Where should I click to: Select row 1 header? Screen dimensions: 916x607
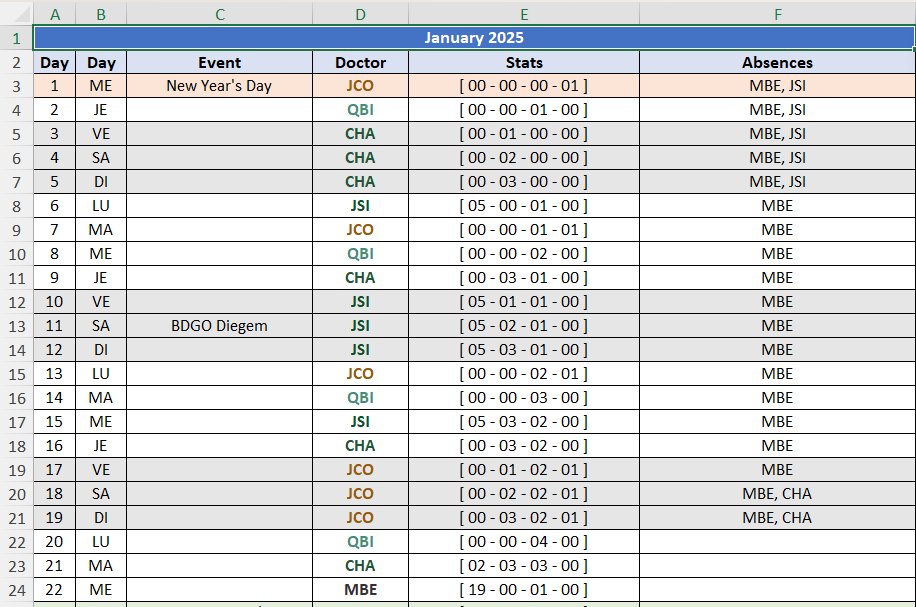(16, 38)
